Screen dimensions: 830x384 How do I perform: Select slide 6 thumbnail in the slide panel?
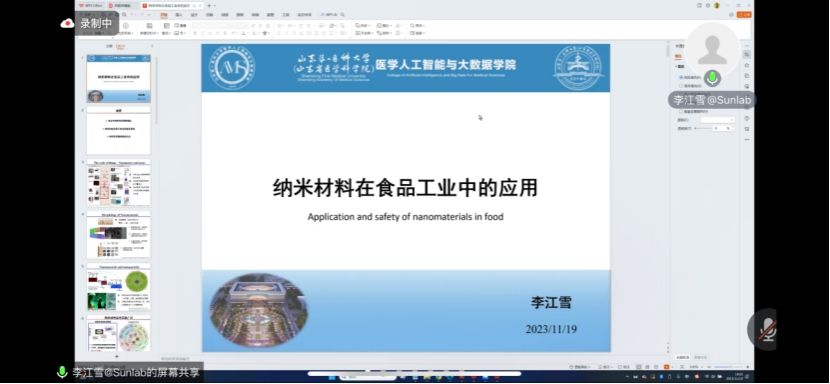(x=119, y=334)
